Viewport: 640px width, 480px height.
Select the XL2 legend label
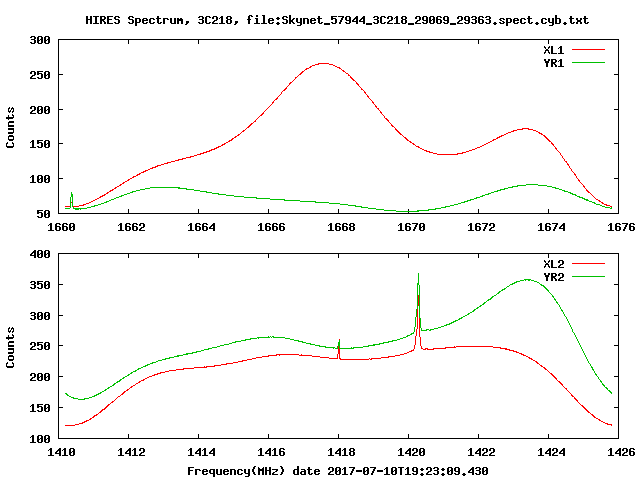[x=553, y=264]
